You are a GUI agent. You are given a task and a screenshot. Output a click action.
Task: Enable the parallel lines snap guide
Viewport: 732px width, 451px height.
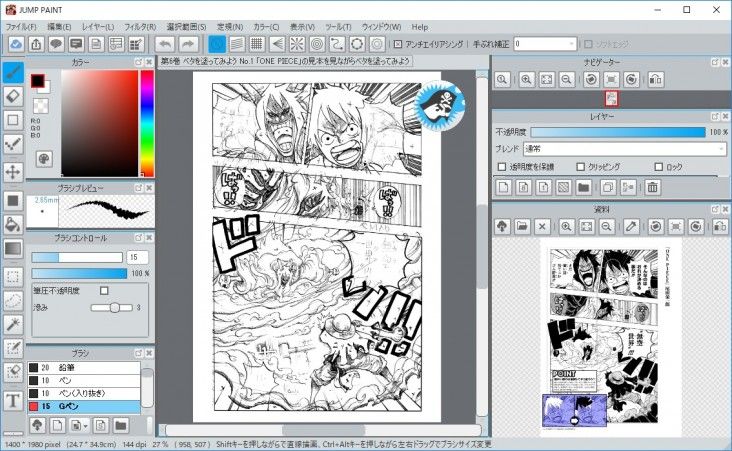(237, 44)
